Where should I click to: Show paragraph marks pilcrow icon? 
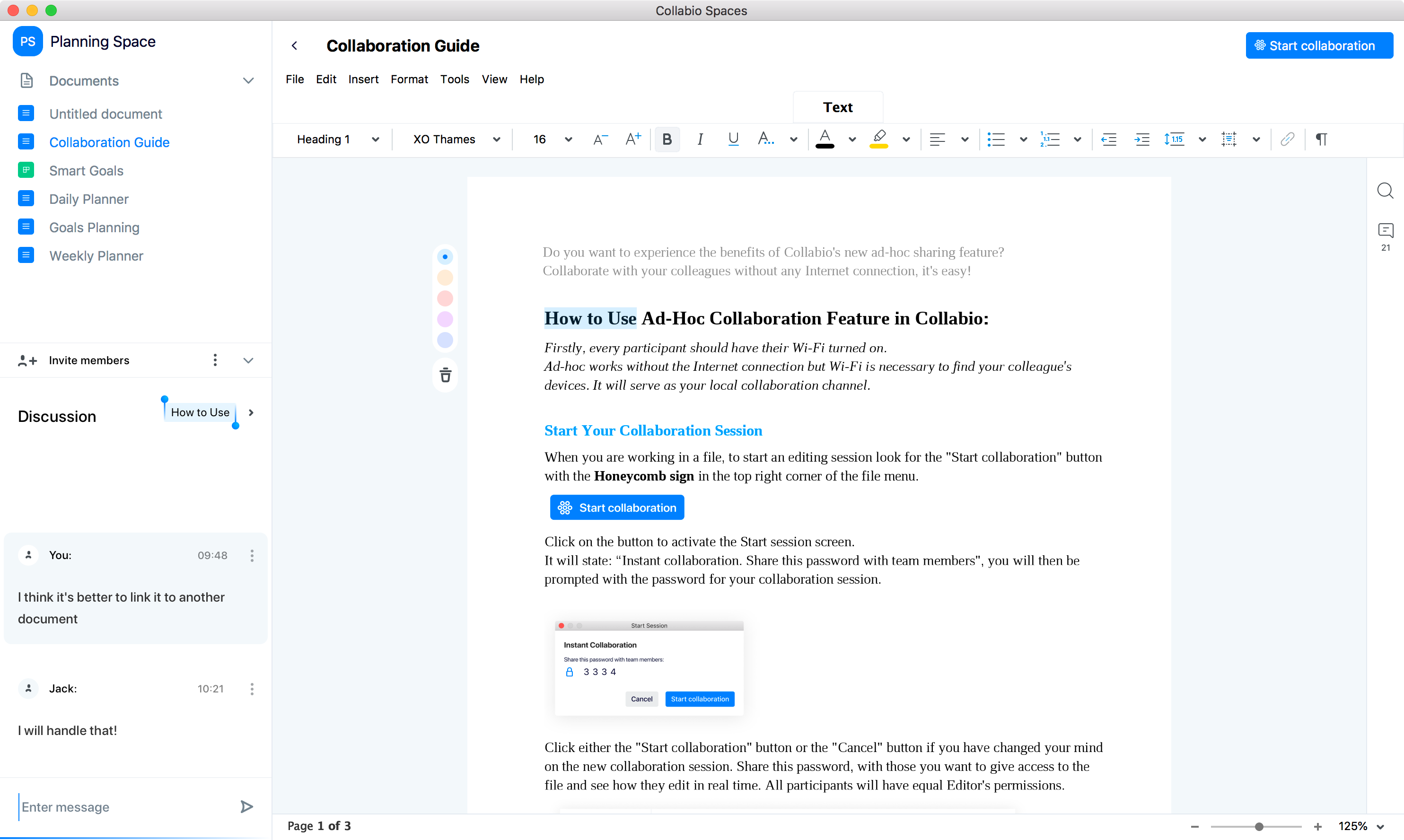1321,139
